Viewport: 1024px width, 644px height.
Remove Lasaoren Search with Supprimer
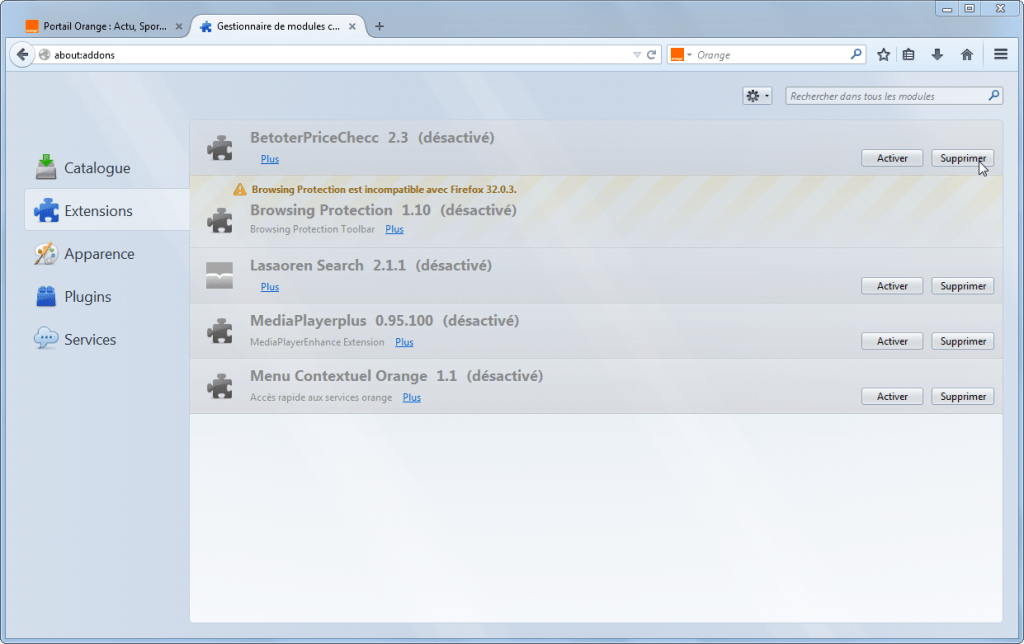pyautogui.click(x=963, y=286)
